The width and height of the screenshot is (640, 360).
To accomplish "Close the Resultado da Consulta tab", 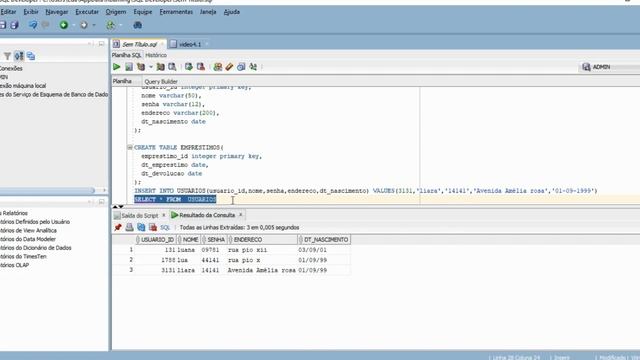I will pyautogui.click(x=240, y=215).
